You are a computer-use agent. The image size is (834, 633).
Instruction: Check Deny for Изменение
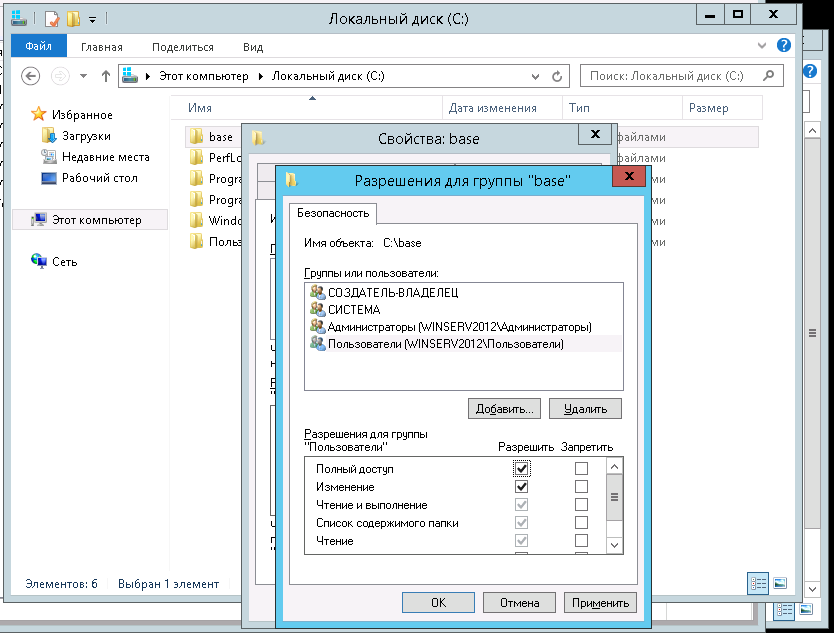point(581,487)
